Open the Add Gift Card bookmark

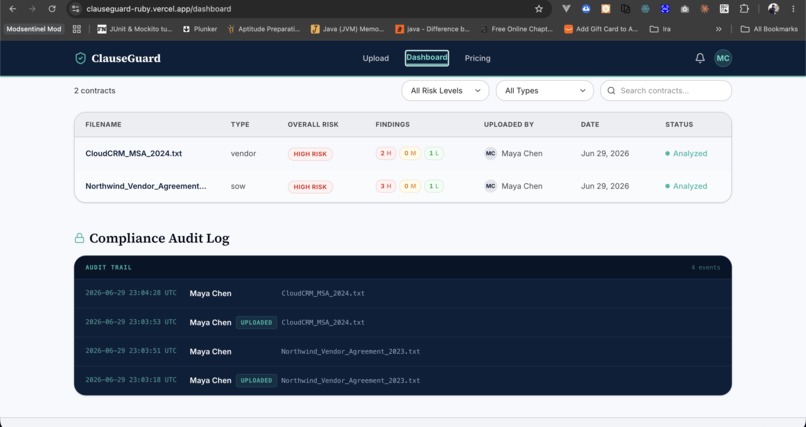[x=601, y=29]
